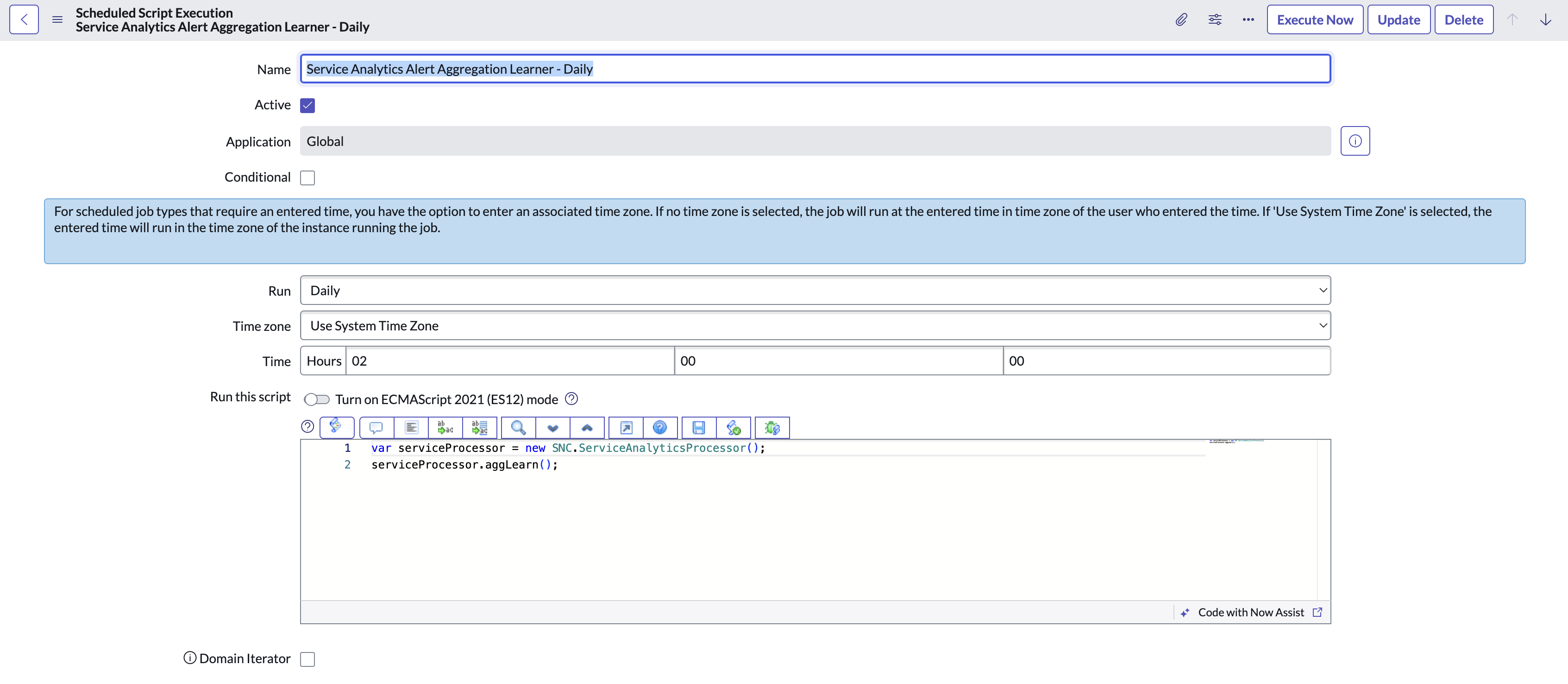Go to previous record arrow
Image resolution: width=1568 pixels, height=684 pixels.
[1512, 19]
